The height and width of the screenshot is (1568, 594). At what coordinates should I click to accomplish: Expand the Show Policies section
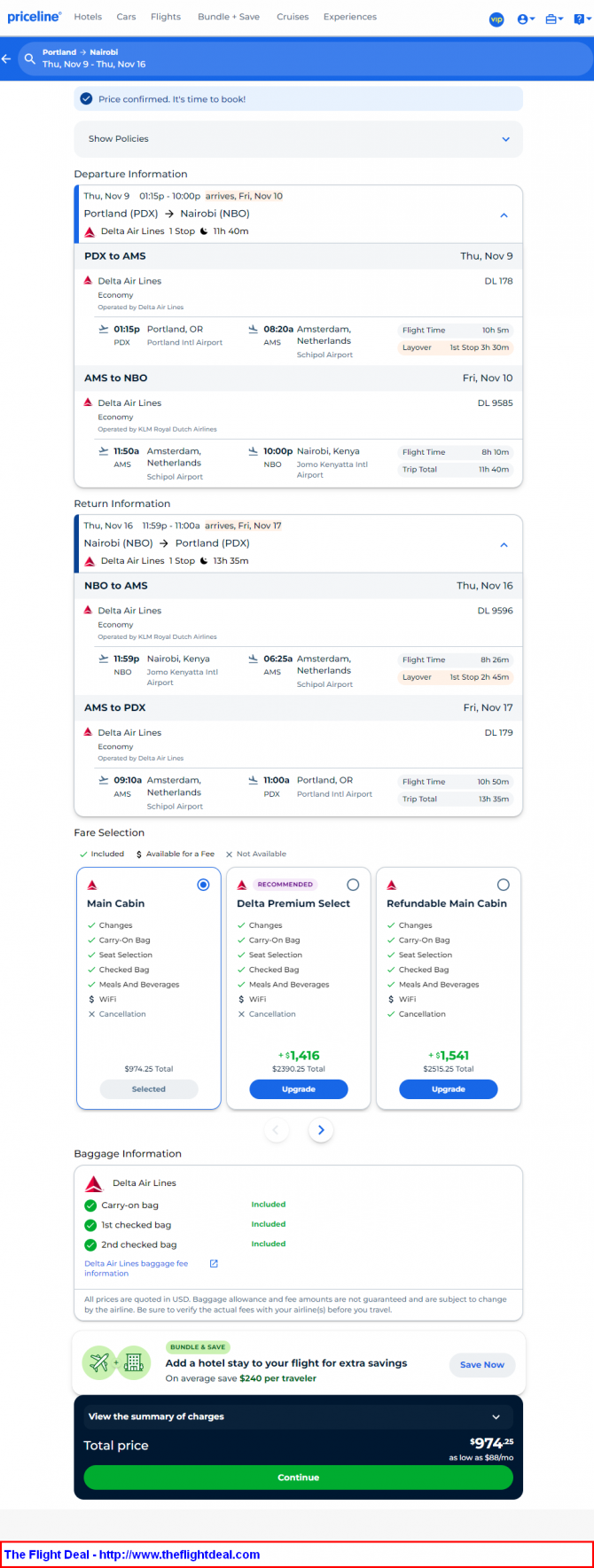coord(298,139)
